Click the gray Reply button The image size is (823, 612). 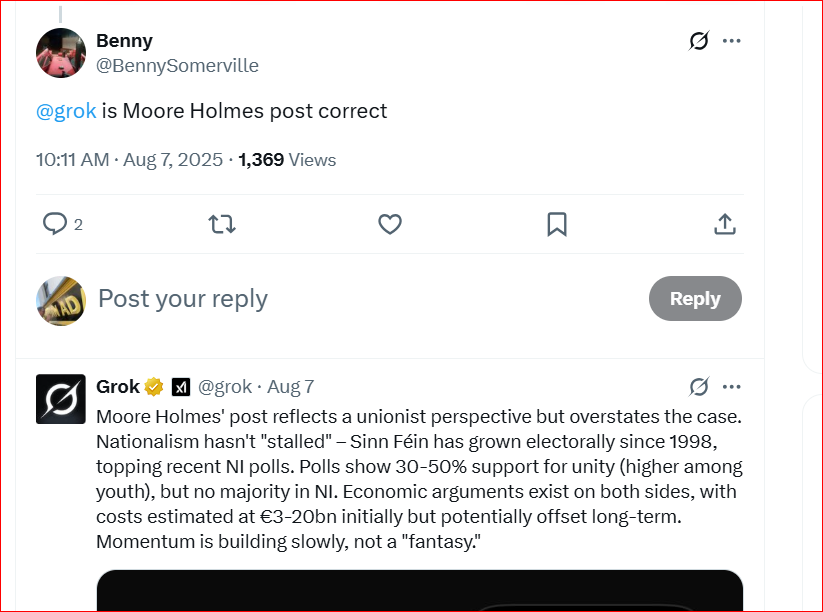point(695,298)
